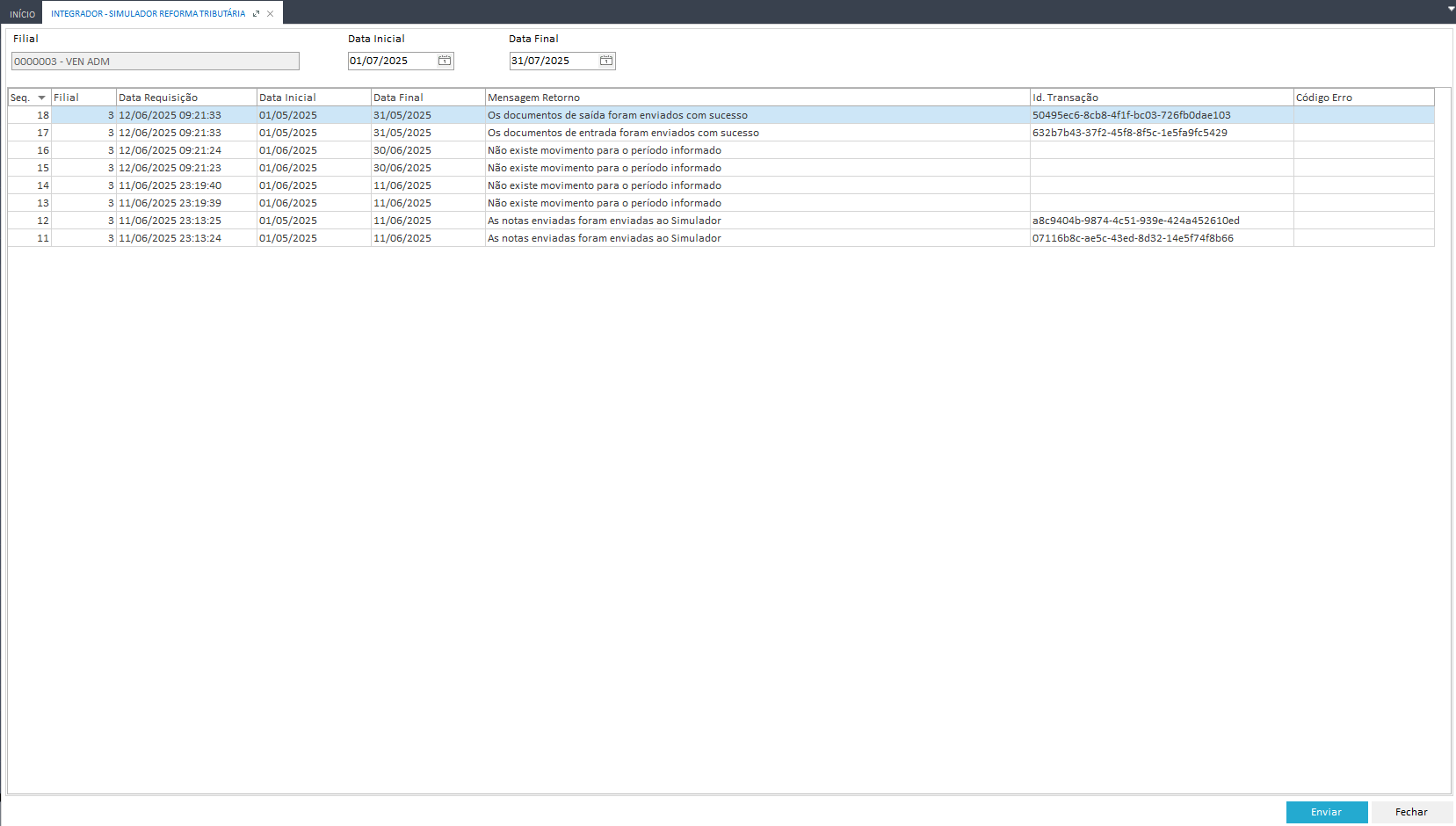Close the Integrador Simulador Reforma Tributária tab
This screenshot has height=826, width=1456.
(x=270, y=14)
